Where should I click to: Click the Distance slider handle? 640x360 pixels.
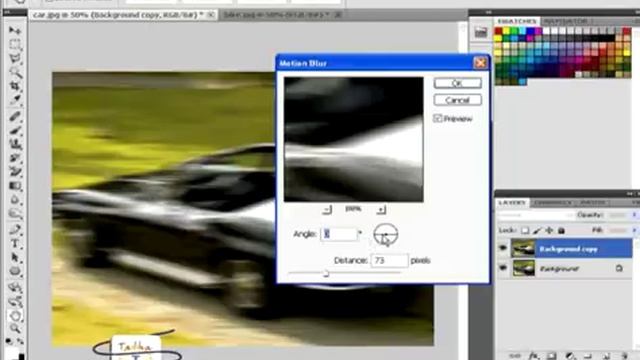(326, 273)
